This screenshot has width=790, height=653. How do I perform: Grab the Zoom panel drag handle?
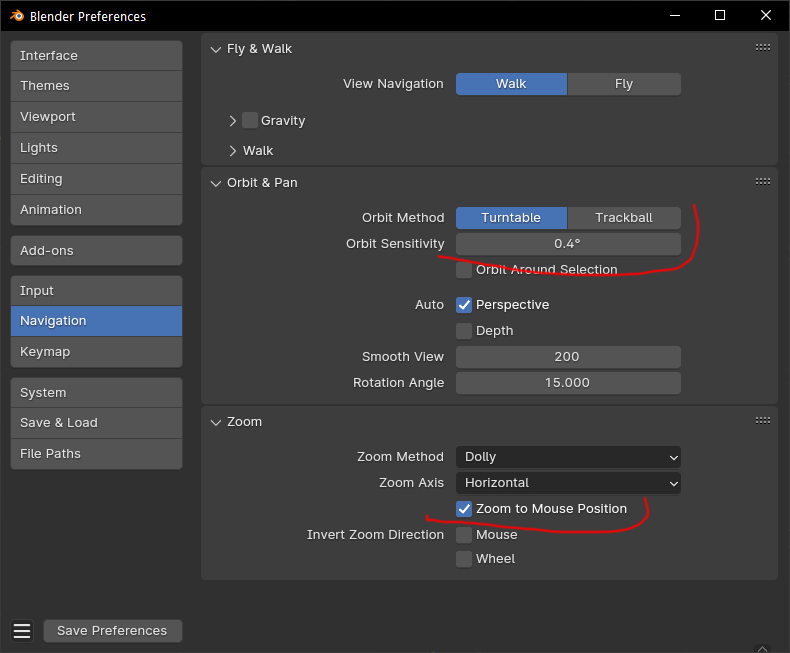tap(762, 421)
